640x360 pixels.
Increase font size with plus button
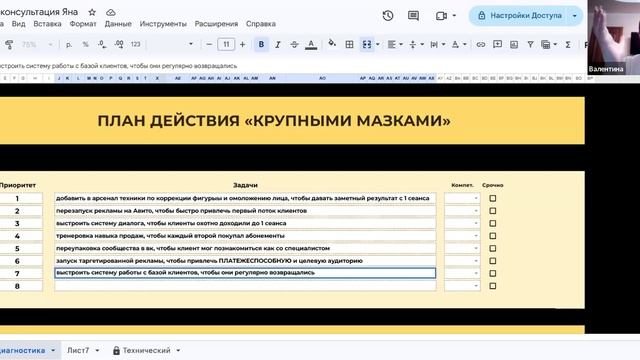tap(242, 44)
